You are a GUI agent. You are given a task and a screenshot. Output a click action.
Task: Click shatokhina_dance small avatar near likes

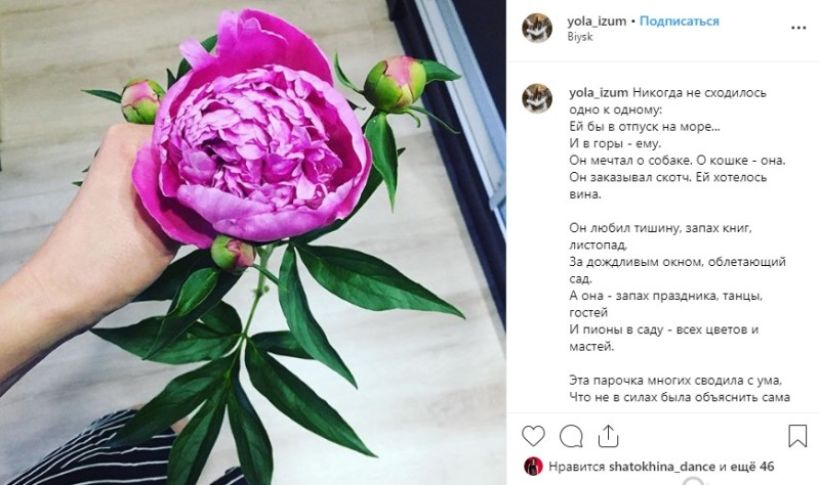[533, 466]
